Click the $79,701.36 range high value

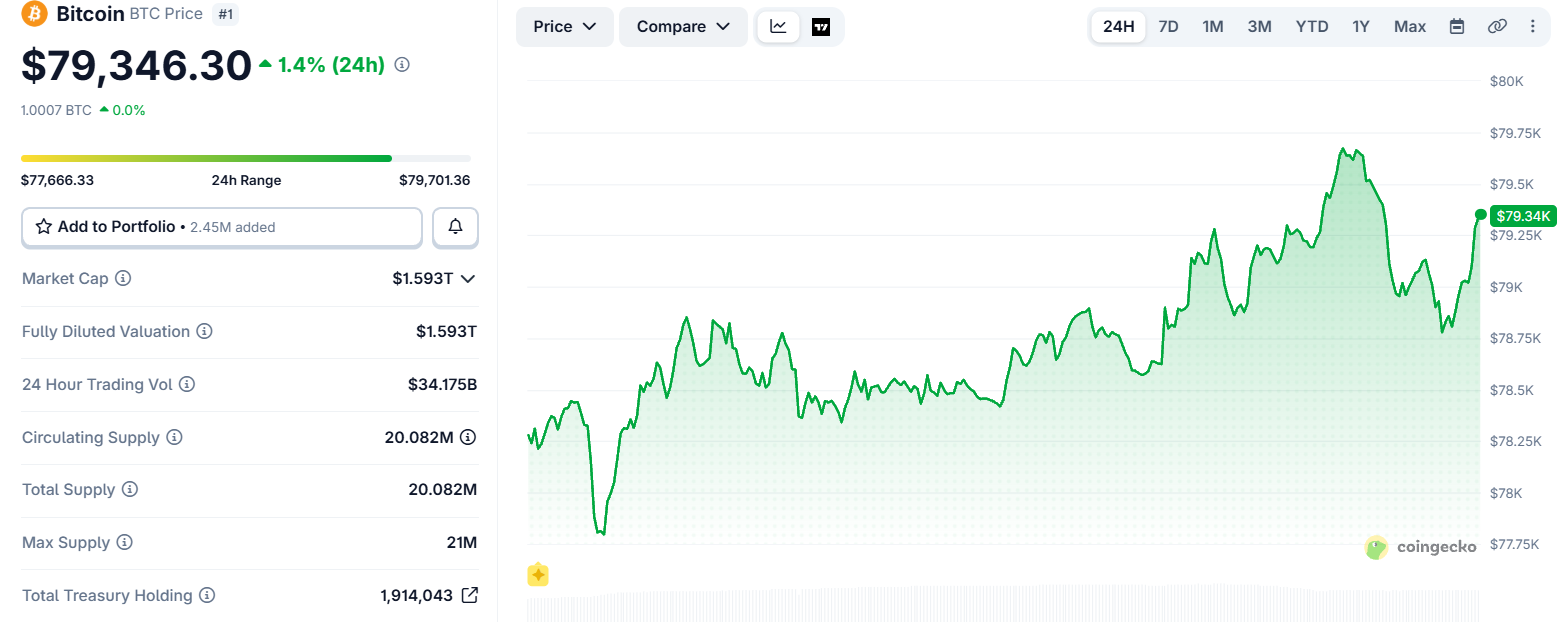point(434,181)
